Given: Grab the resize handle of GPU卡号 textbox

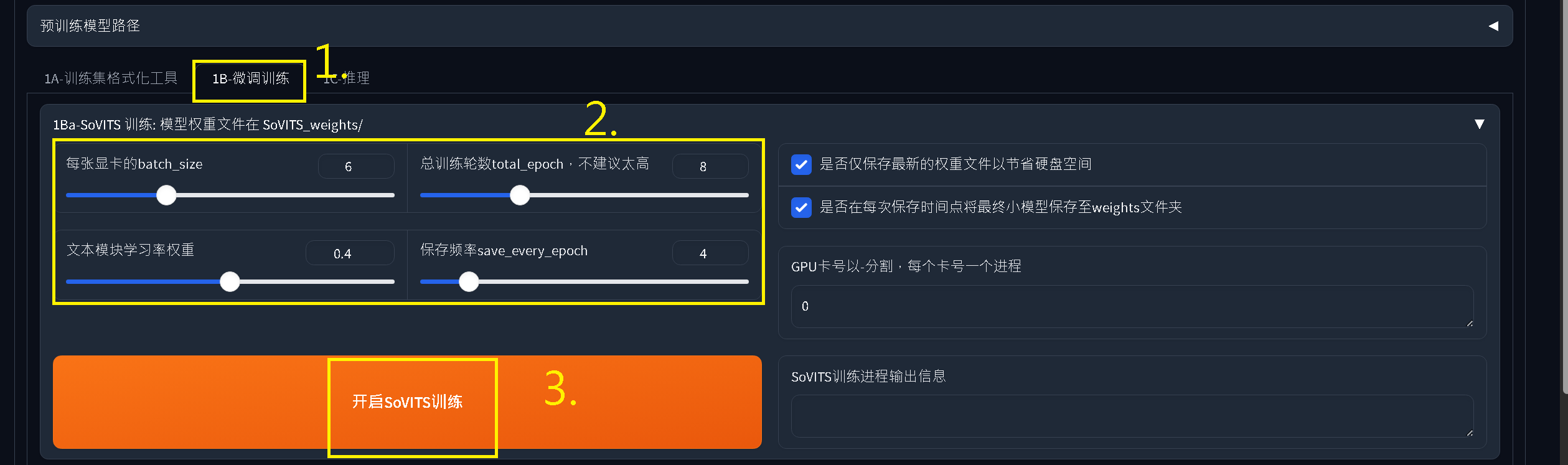Looking at the screenshot, I should click(1469, 323).
